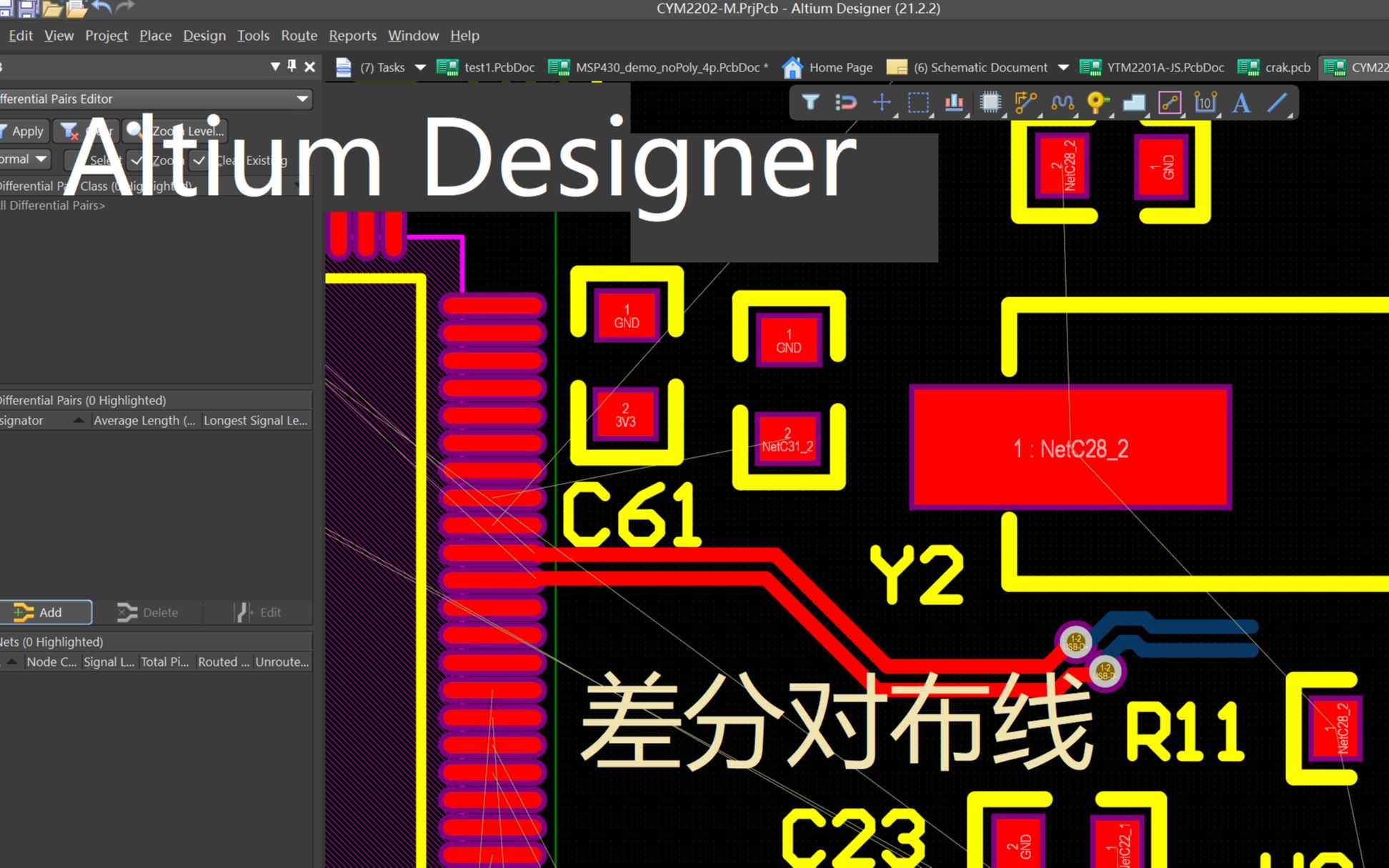Image resolution: width=1389 pixels, height=868 pixels.
Task: Activate the snapping magnet tool
Action: (847, 102)
